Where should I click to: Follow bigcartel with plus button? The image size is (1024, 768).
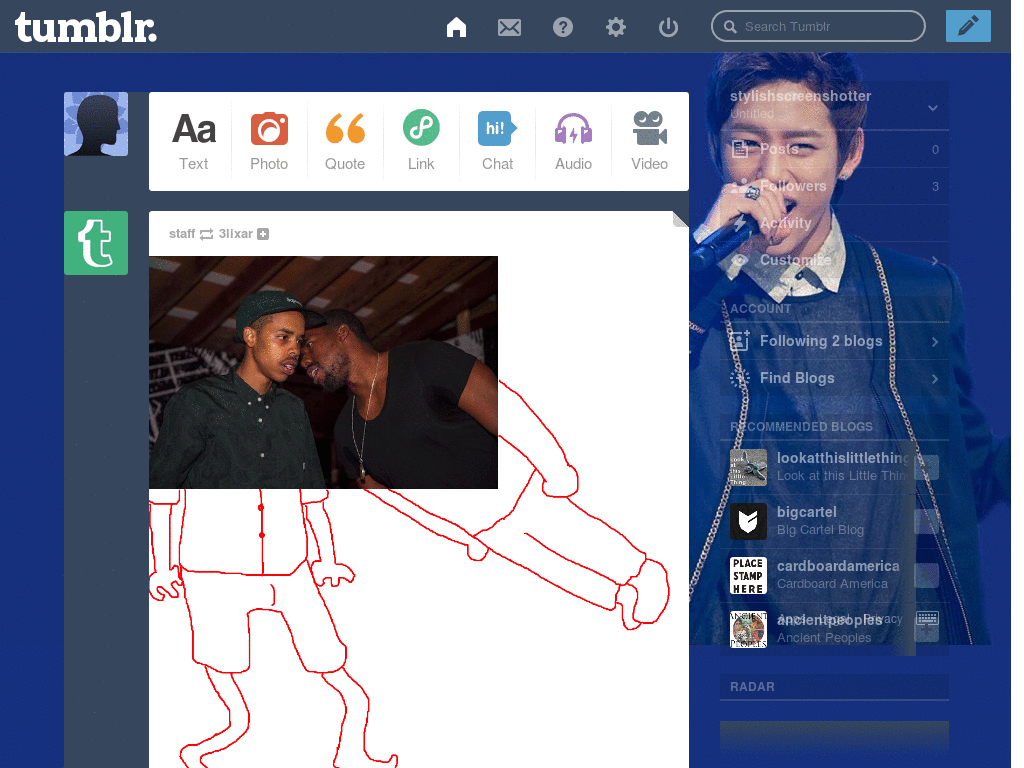click(x=928, y=521)
